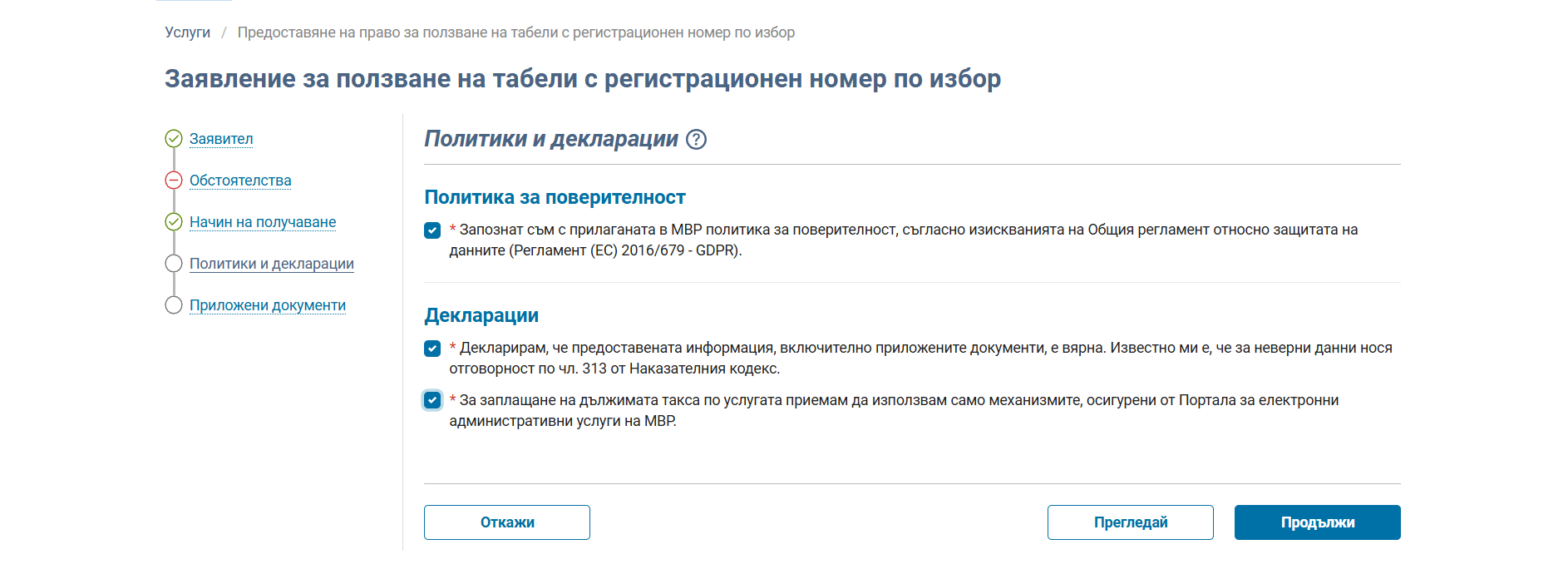Click the green checkmark beside Начин на получаване
This screenshot has width=1568, height=579.
click(x=173, y=222)
